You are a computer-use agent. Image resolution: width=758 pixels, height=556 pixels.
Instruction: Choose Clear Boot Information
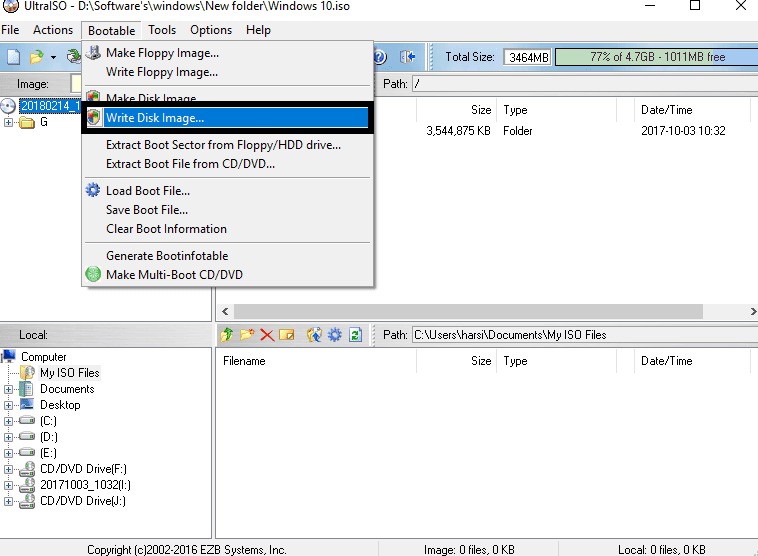click(x=227, y=229)
